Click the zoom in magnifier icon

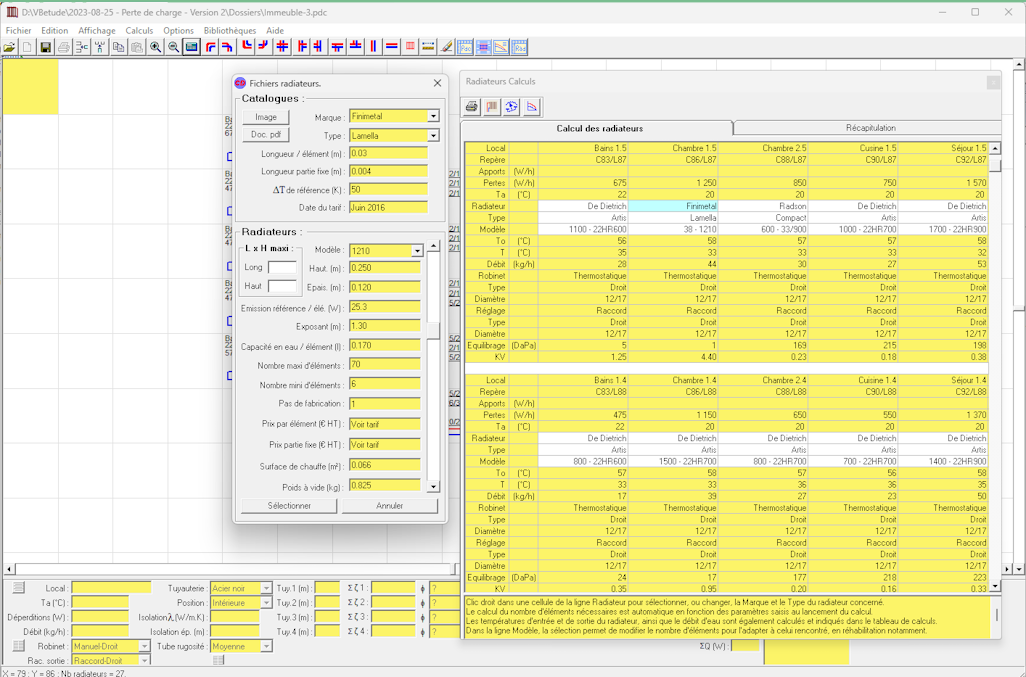(x=155, y=47)
